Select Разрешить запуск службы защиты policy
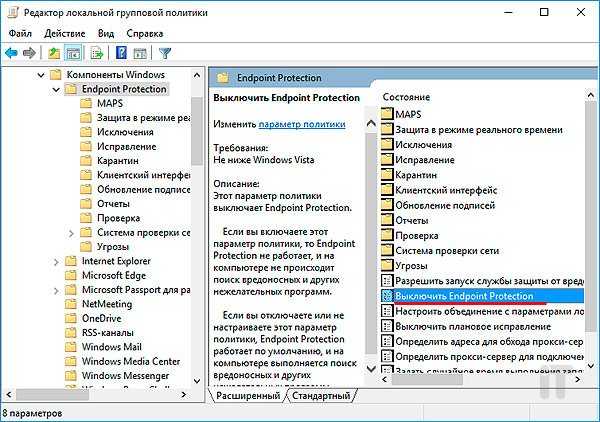The height and width of the screenshot is (422, 600). (482, 281)
